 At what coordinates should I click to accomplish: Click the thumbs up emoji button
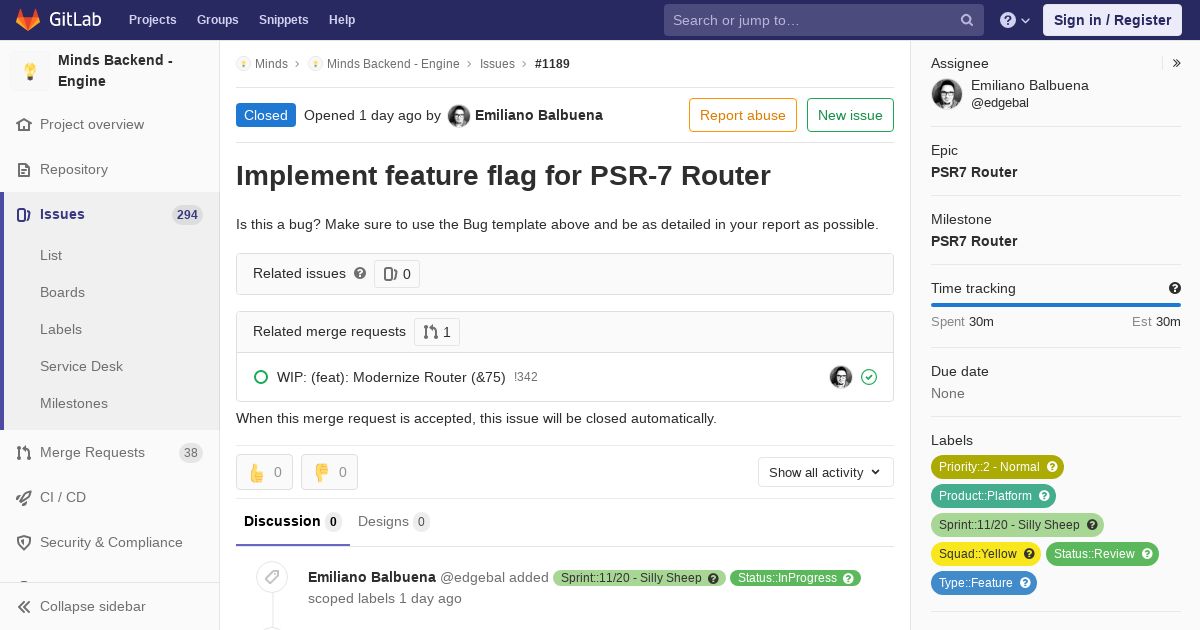(264, 472)
